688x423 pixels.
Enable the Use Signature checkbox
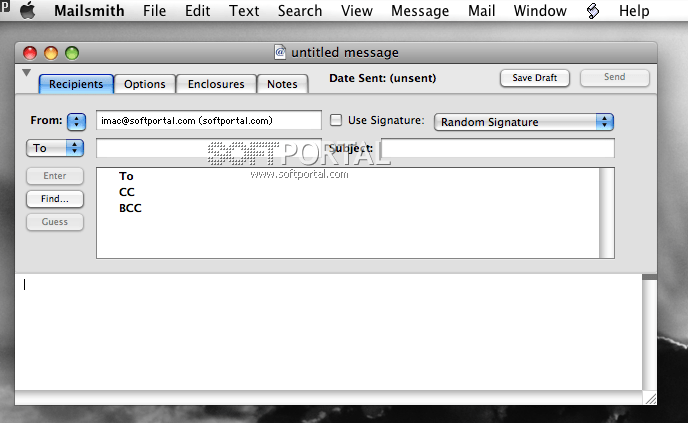tap(336, 120)
